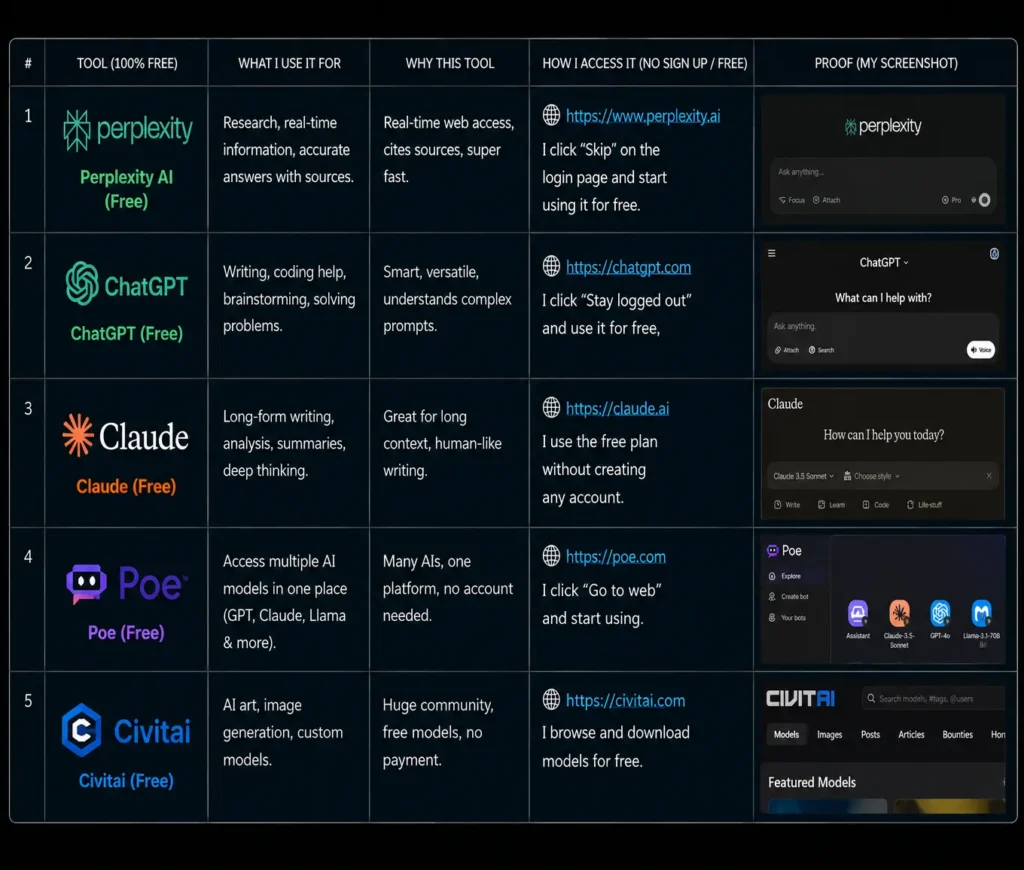Click the 'Featured Models' heading
This screenshot has width=1024, height=870.
click(x=812, y=782)
